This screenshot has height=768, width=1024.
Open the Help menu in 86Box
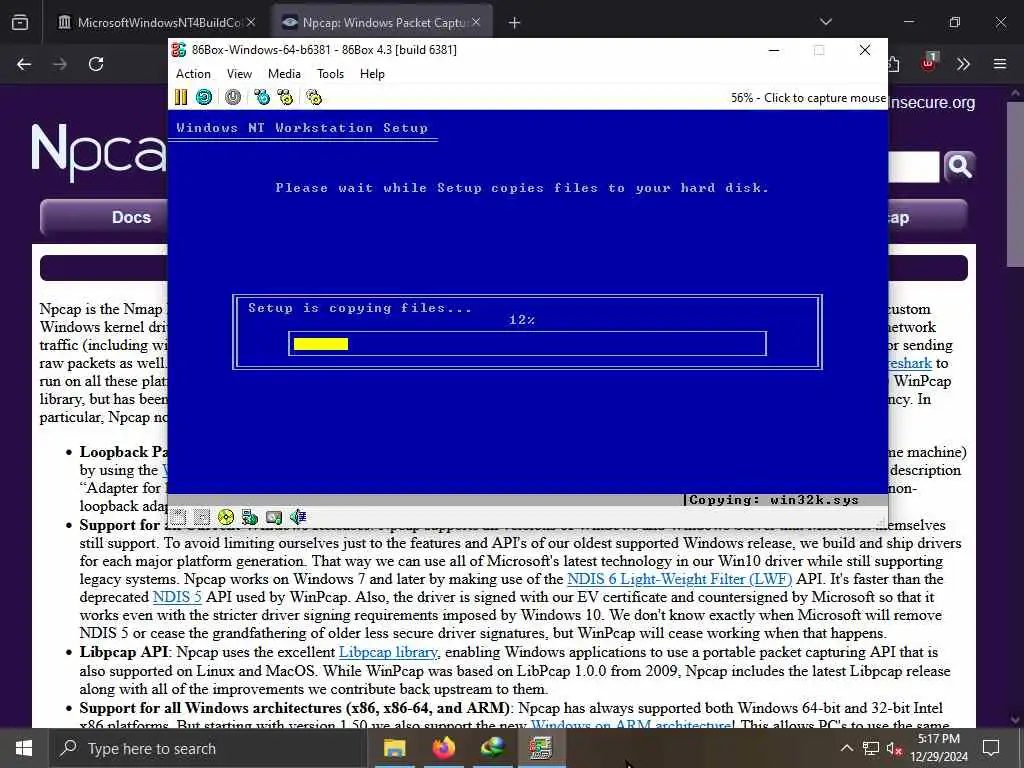pos(372,74)
